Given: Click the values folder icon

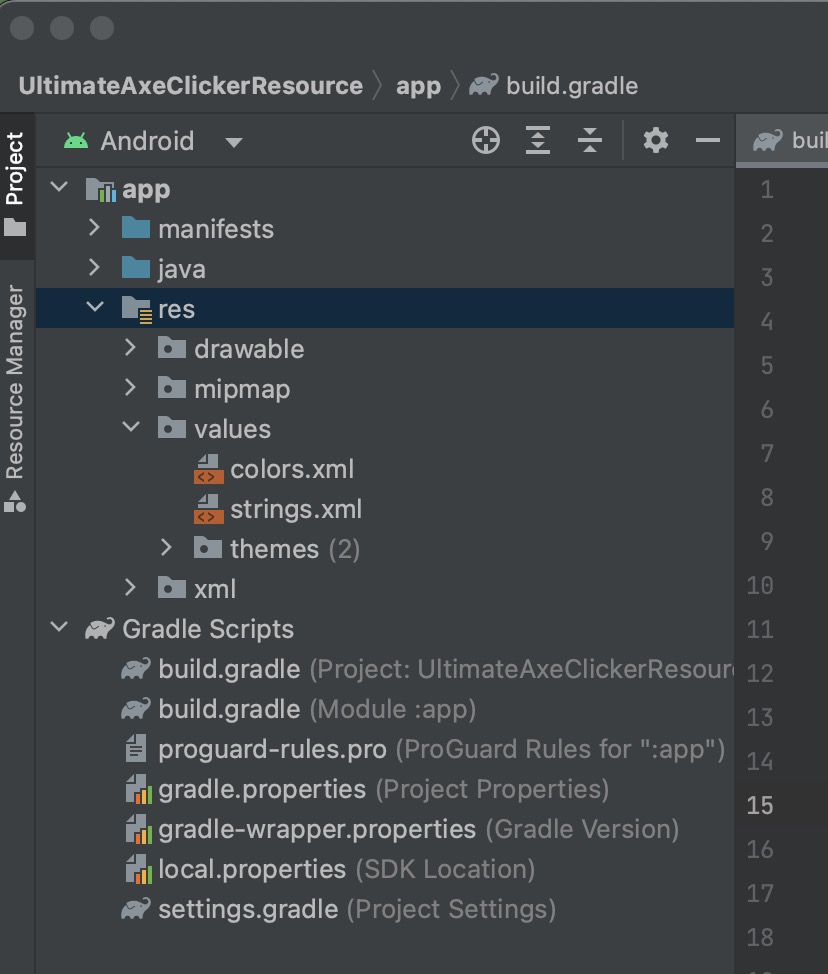Looking at the screenshot, I should click(x=172, y=427).
